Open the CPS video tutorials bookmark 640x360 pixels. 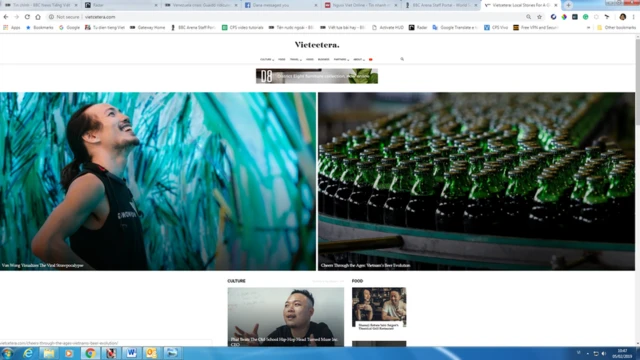click(x=242, y=27)
